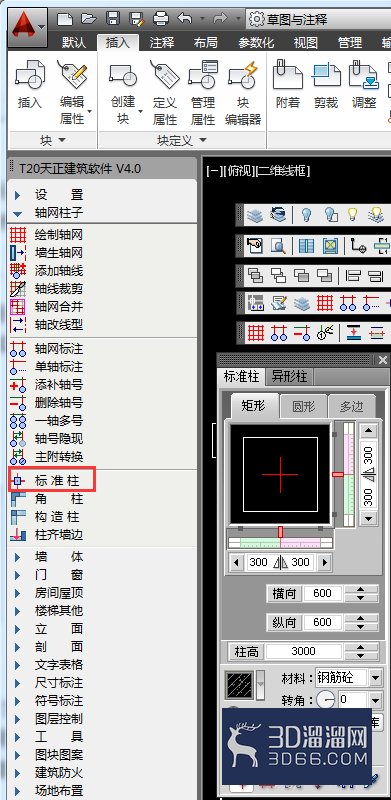Switch to the 参数化 ribbon tab
This screenshot has width=391, height=800.
[256, 42]
